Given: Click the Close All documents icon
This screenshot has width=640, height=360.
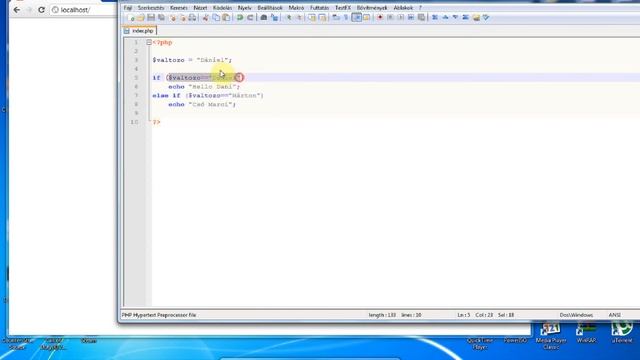Looking at the screenshot, I should click(x=182, y=18).
